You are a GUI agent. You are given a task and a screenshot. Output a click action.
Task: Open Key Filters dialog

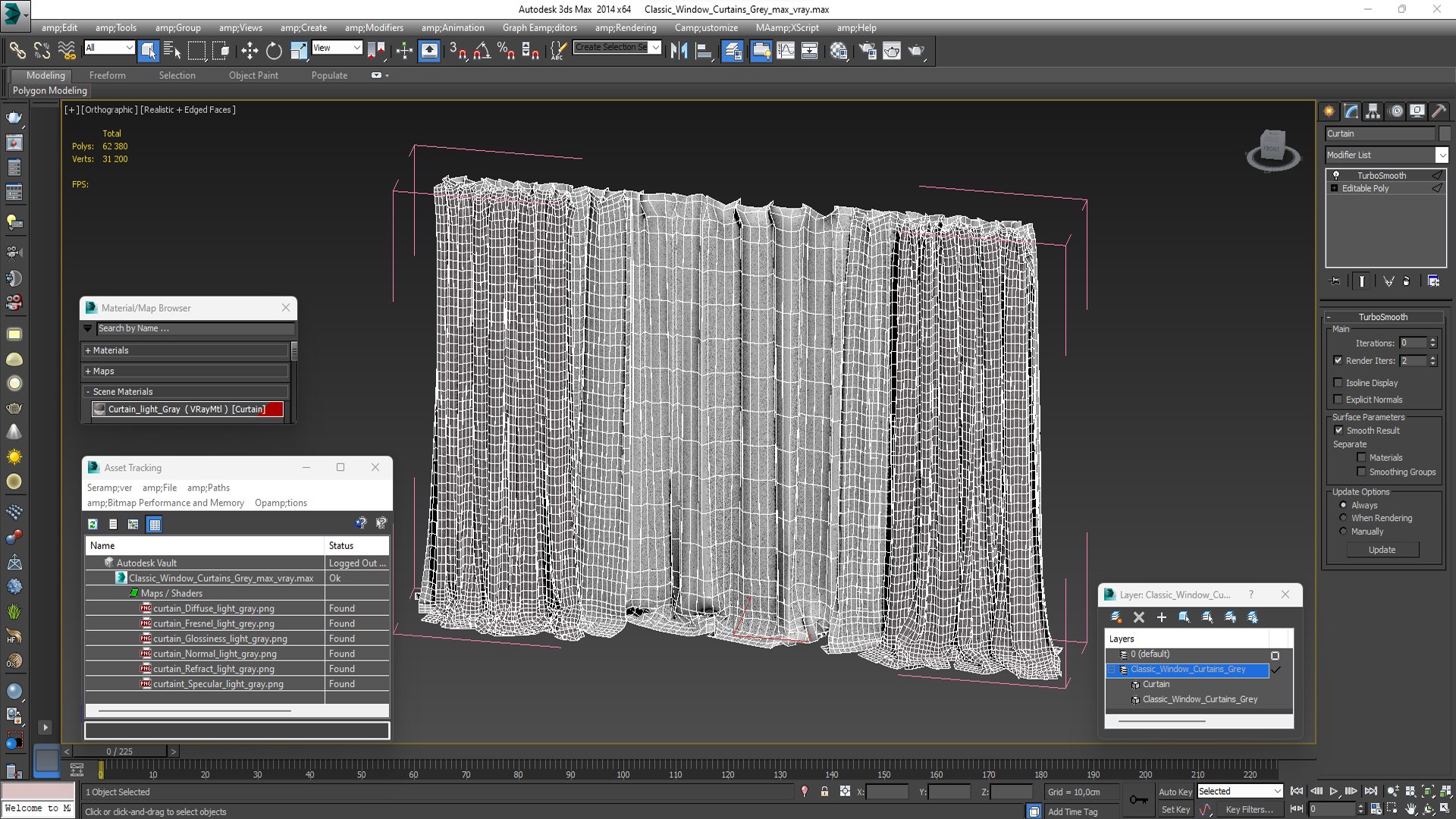pos(1249,810)
